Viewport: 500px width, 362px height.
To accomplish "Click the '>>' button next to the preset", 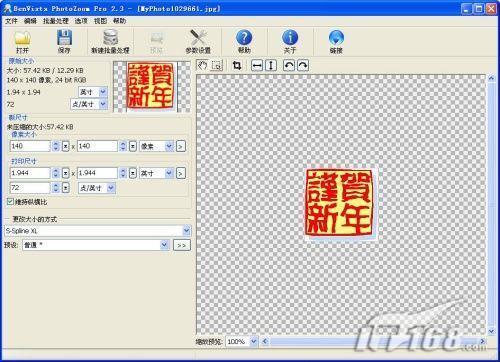I will coord(182,245).
